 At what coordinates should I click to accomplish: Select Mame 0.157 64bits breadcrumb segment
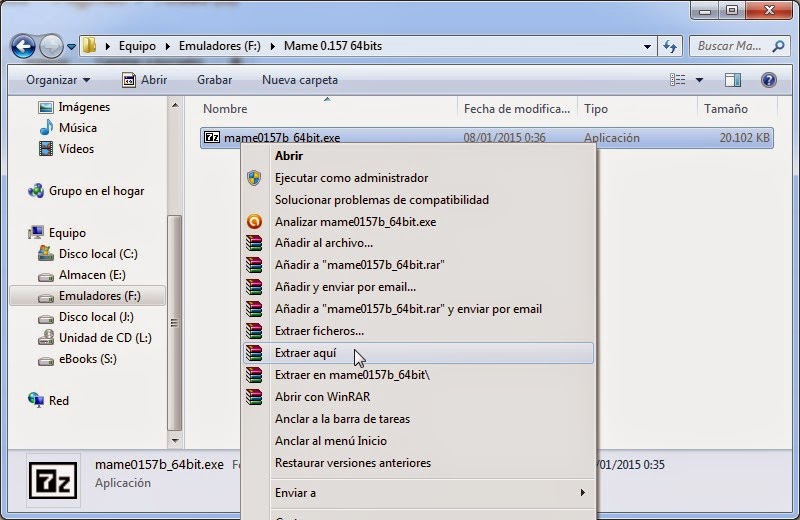pos(333,46)
